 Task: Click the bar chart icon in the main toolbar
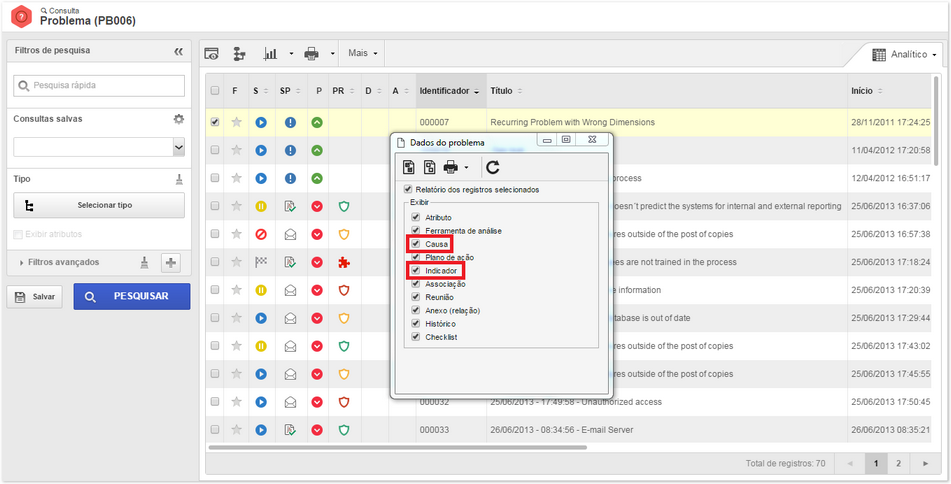click(x=270, y=54)
